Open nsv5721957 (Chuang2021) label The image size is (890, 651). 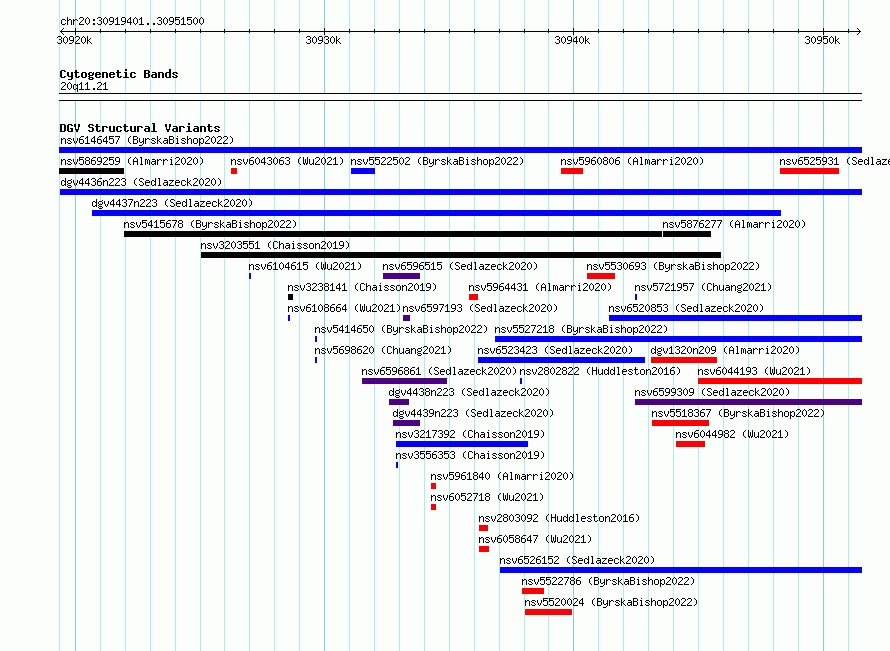pos(703,287)
